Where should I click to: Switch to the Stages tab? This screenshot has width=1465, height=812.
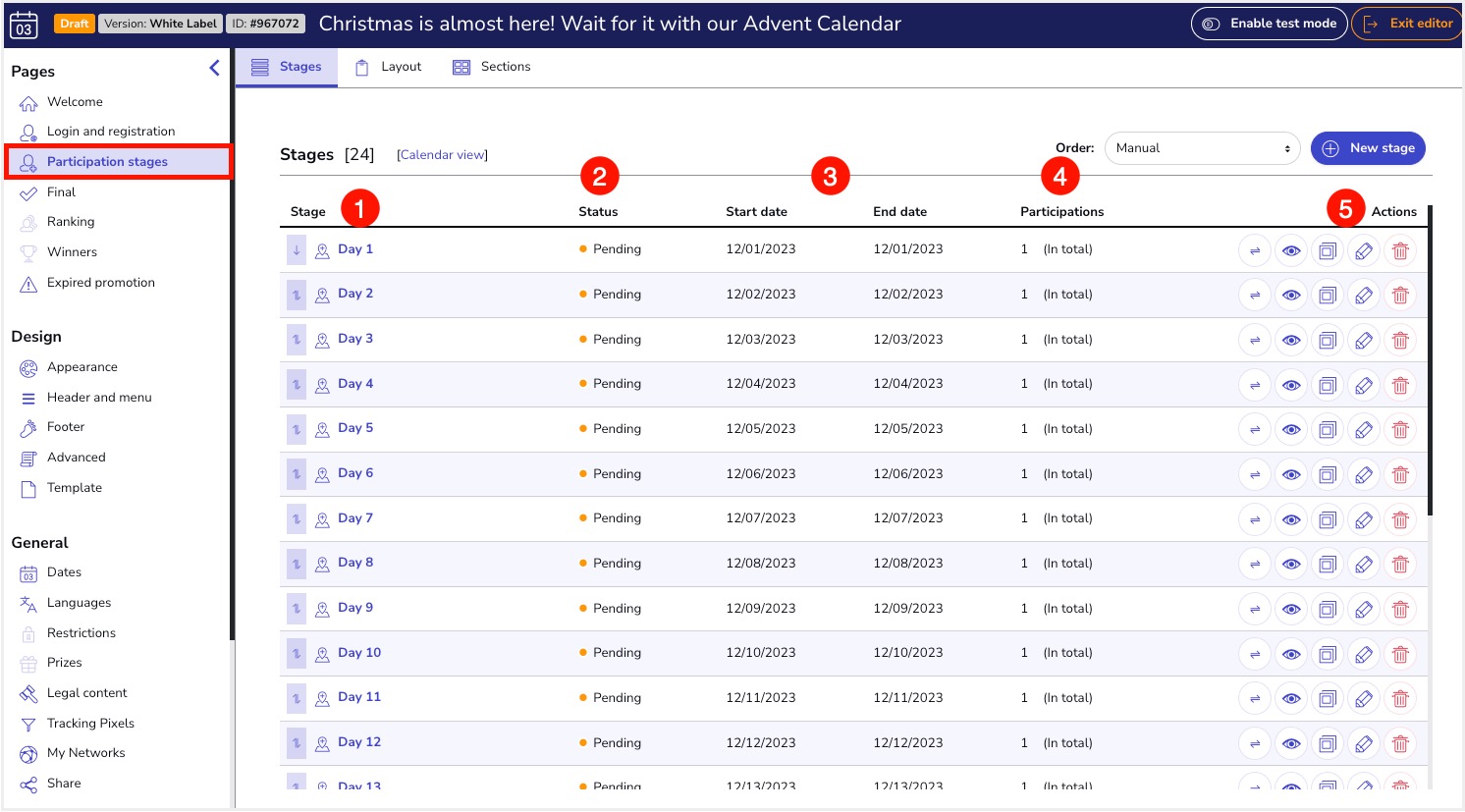coord(287,67)
